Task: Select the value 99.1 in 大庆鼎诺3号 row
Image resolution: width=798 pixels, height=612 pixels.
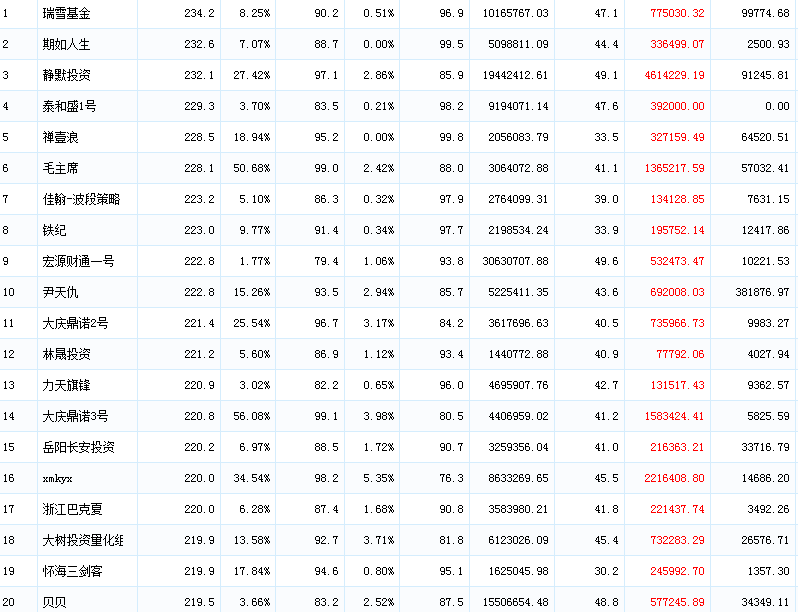Action: click(326, 417)
